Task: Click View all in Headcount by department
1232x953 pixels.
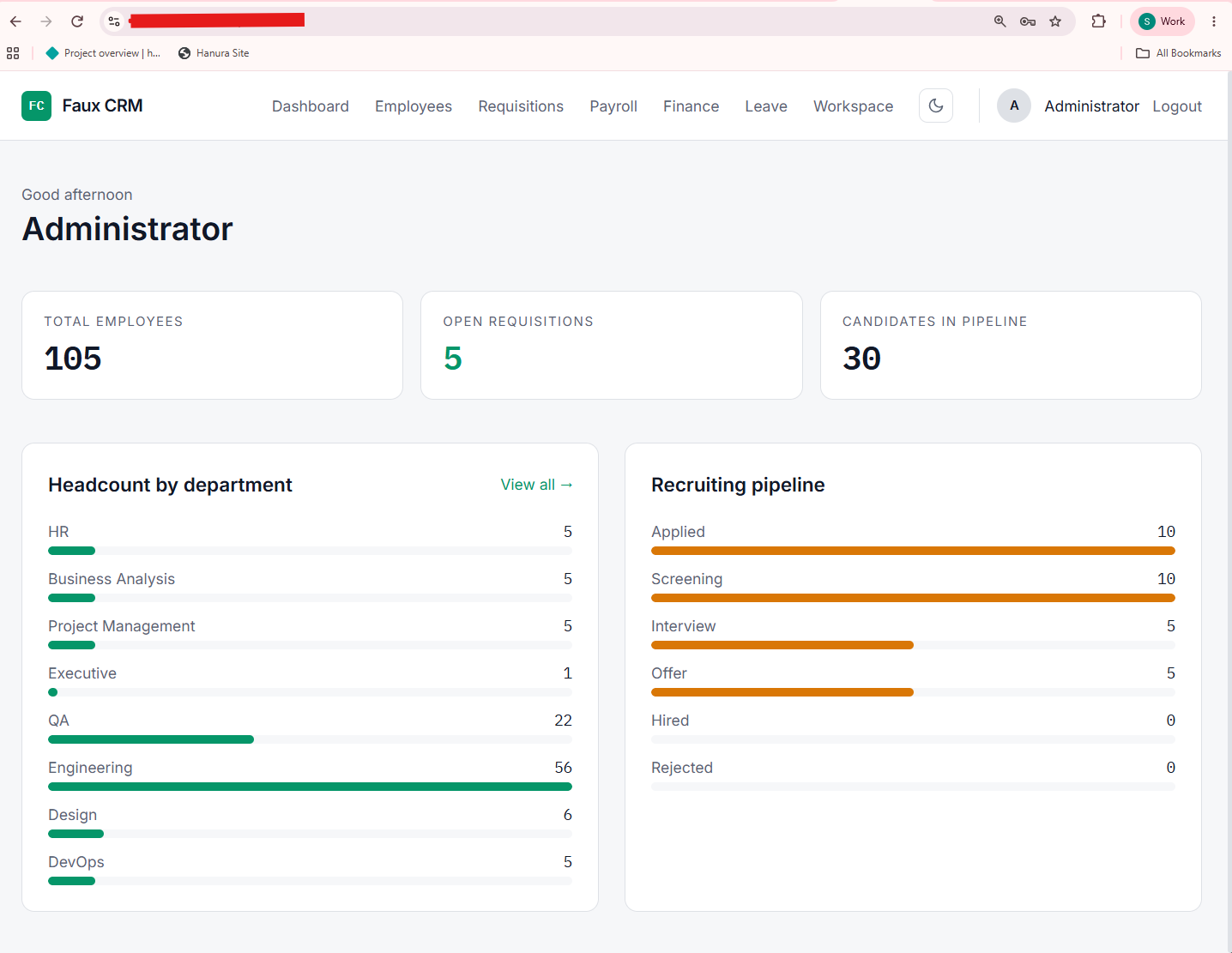Action: point(536,485)
